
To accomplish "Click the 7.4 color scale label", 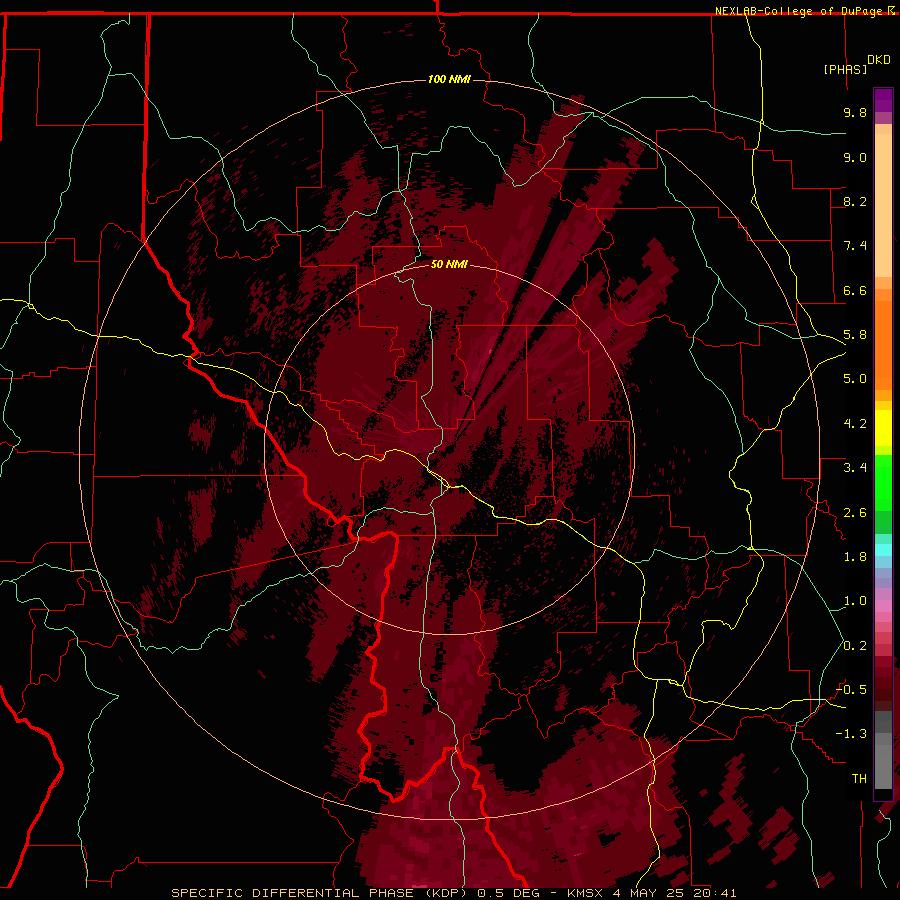I will (855, 246).
